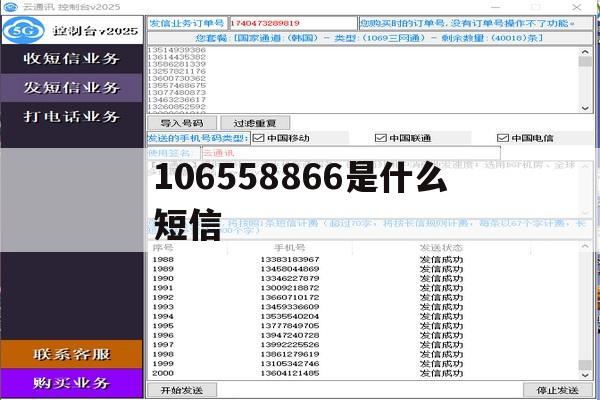600x400 pixels.
Task: Click the 5G cloud logo icon
Action: [x=24, y=30]
